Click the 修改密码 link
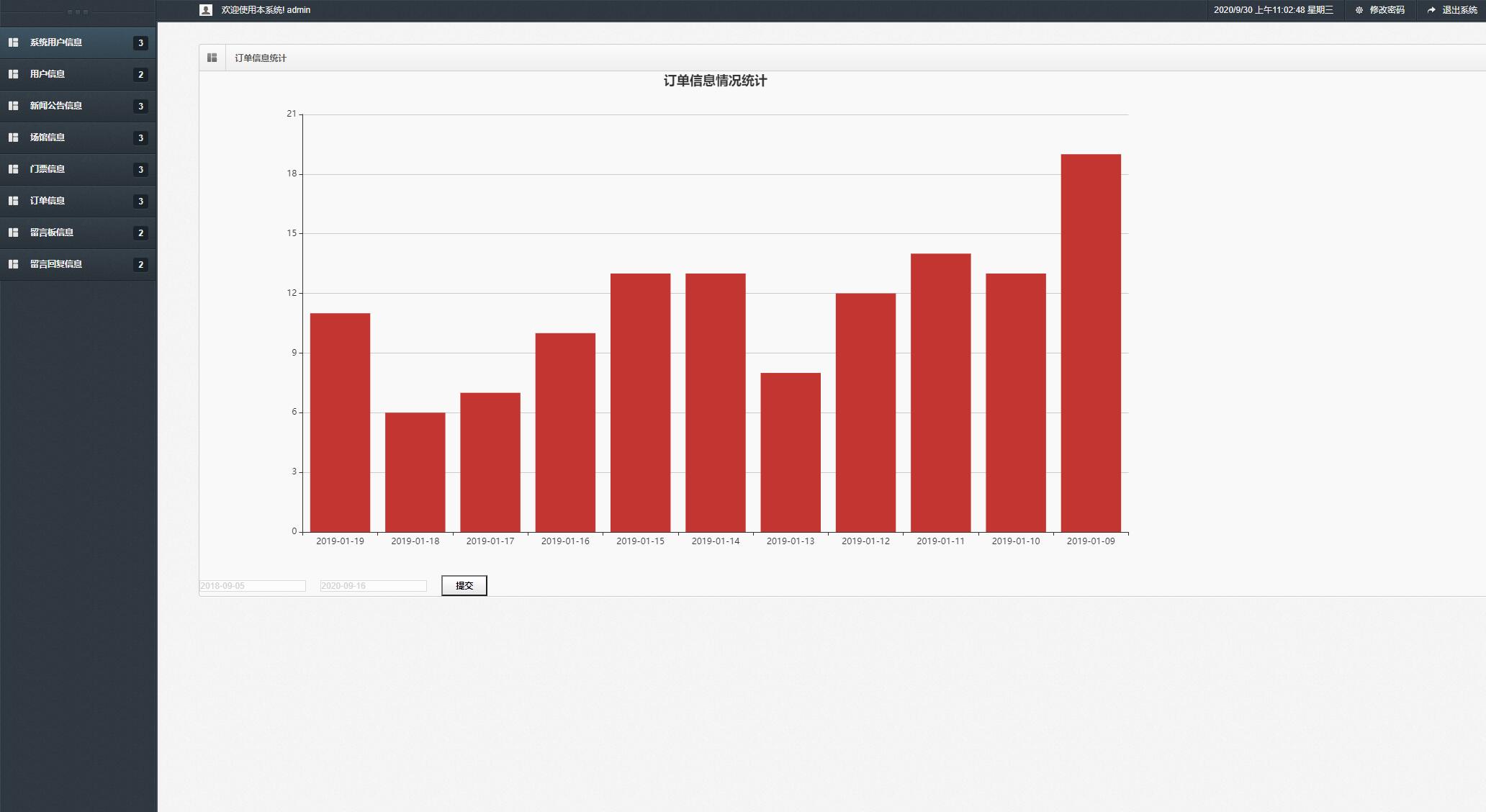The height and width of the screenshot is (812, 1486). (1387, 10)
